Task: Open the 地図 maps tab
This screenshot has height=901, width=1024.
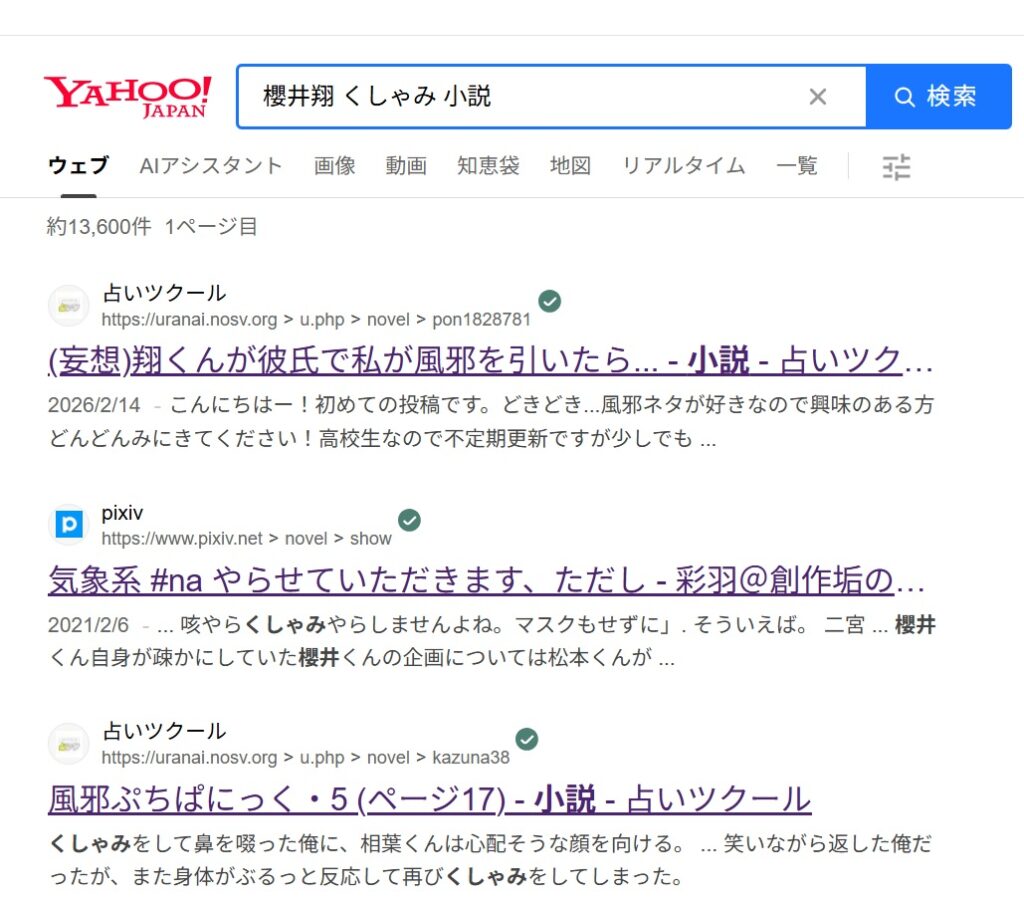Action: 570,166
